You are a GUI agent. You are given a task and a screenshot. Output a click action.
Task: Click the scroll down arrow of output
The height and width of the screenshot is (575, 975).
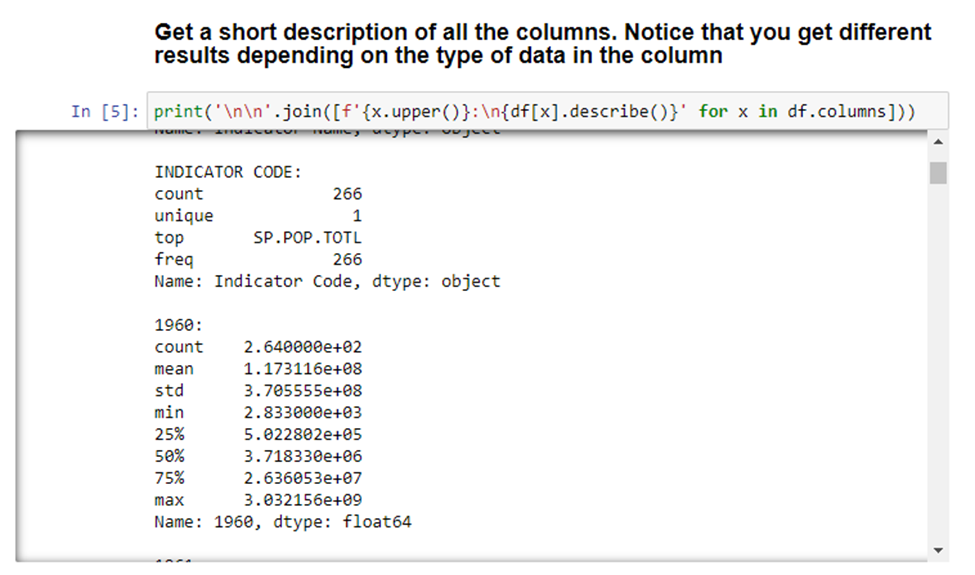tap(938, 550)
